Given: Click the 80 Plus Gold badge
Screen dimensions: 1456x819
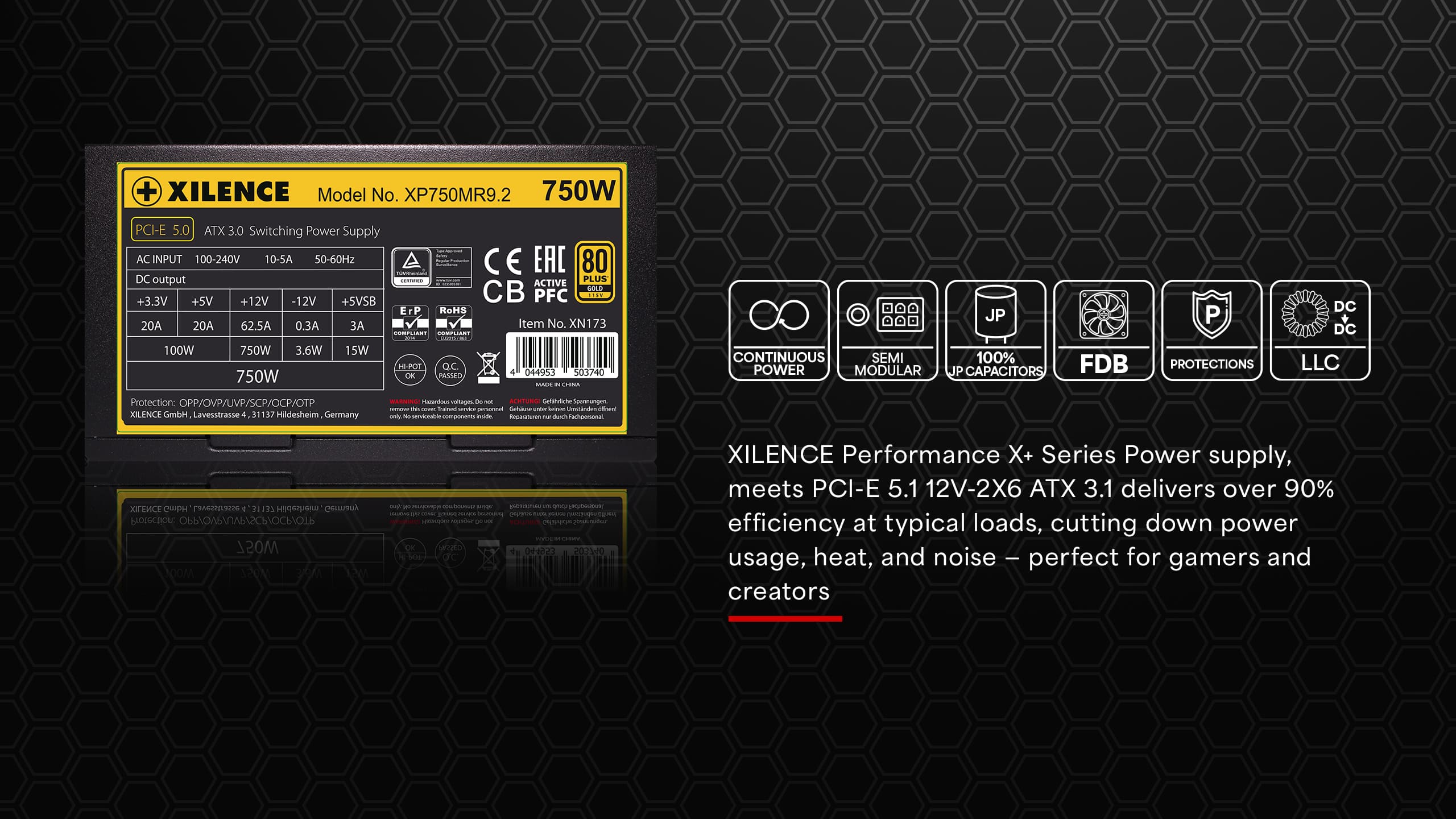Looking at the screenshot, I should tap(595, 272).
